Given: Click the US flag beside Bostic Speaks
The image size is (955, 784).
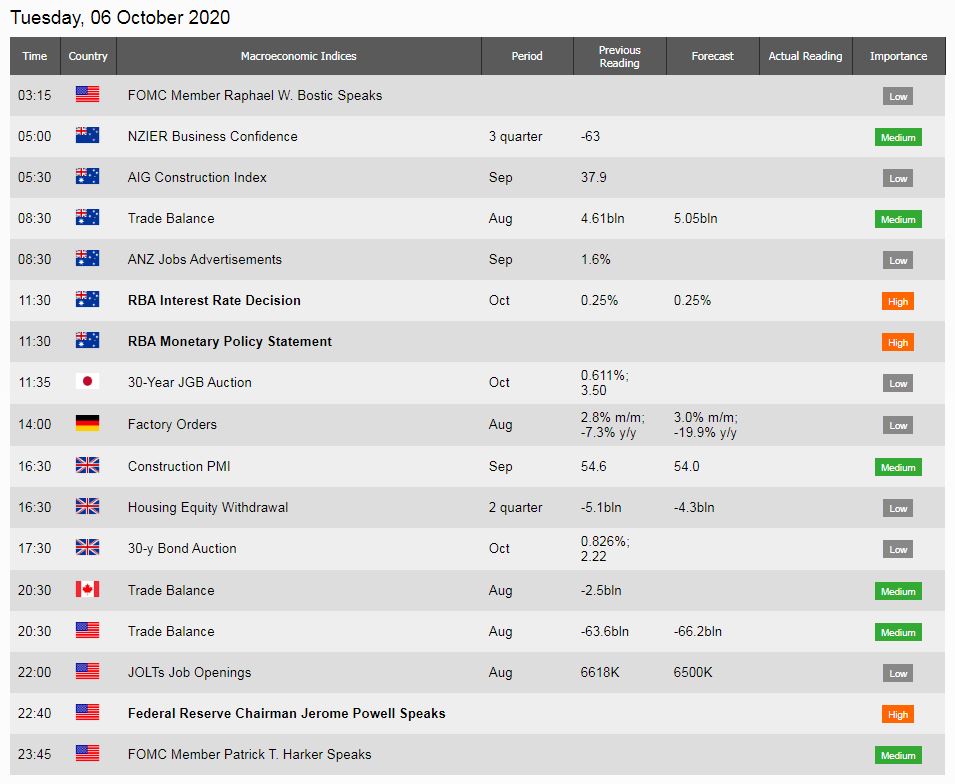Looking at the screenshot, I should point(87,94).
